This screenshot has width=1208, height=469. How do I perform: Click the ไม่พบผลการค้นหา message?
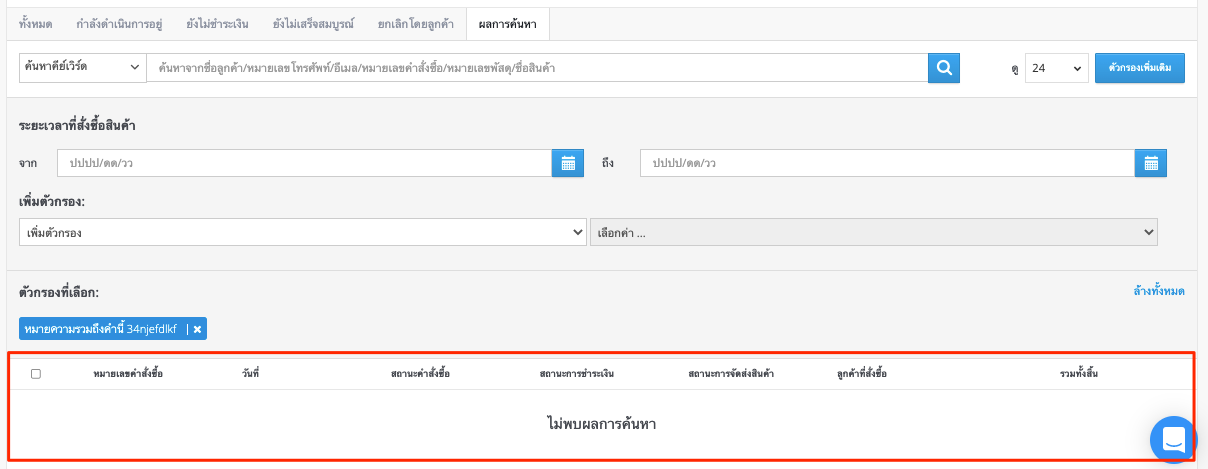click(x=601, y=424)
